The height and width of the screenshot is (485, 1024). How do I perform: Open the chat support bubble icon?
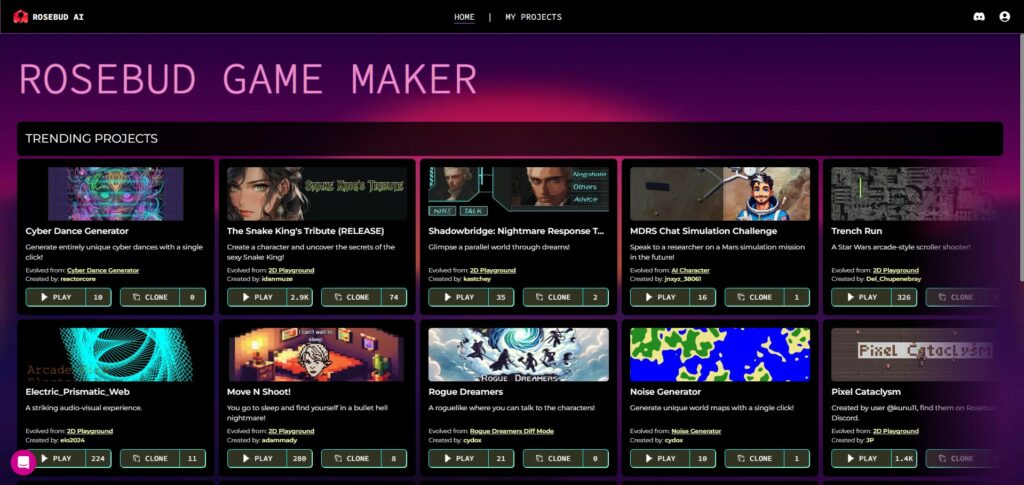(x=23, y=462)
